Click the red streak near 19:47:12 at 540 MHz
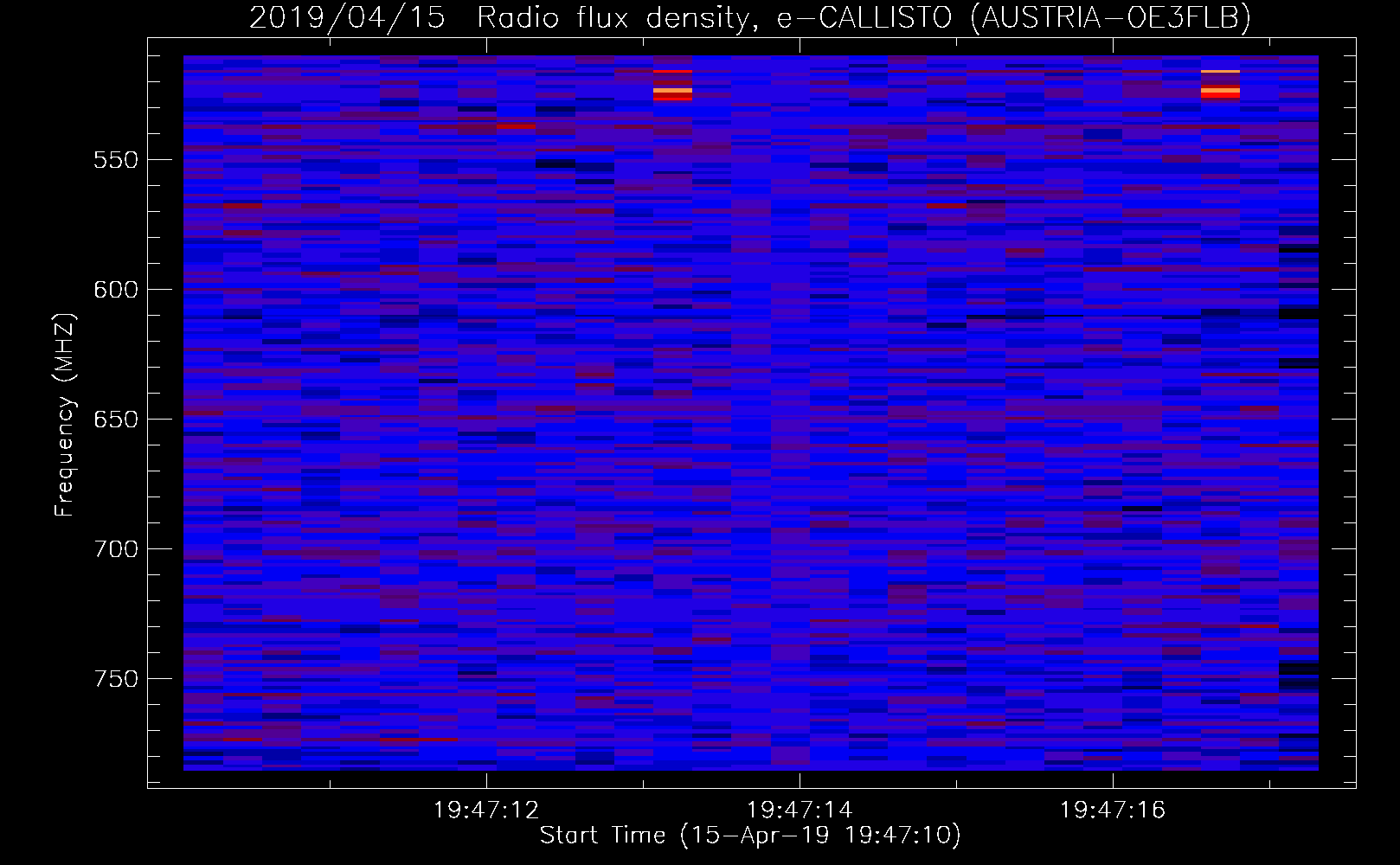This screenshot has width=1400, height=865. [x=516, y=126]
